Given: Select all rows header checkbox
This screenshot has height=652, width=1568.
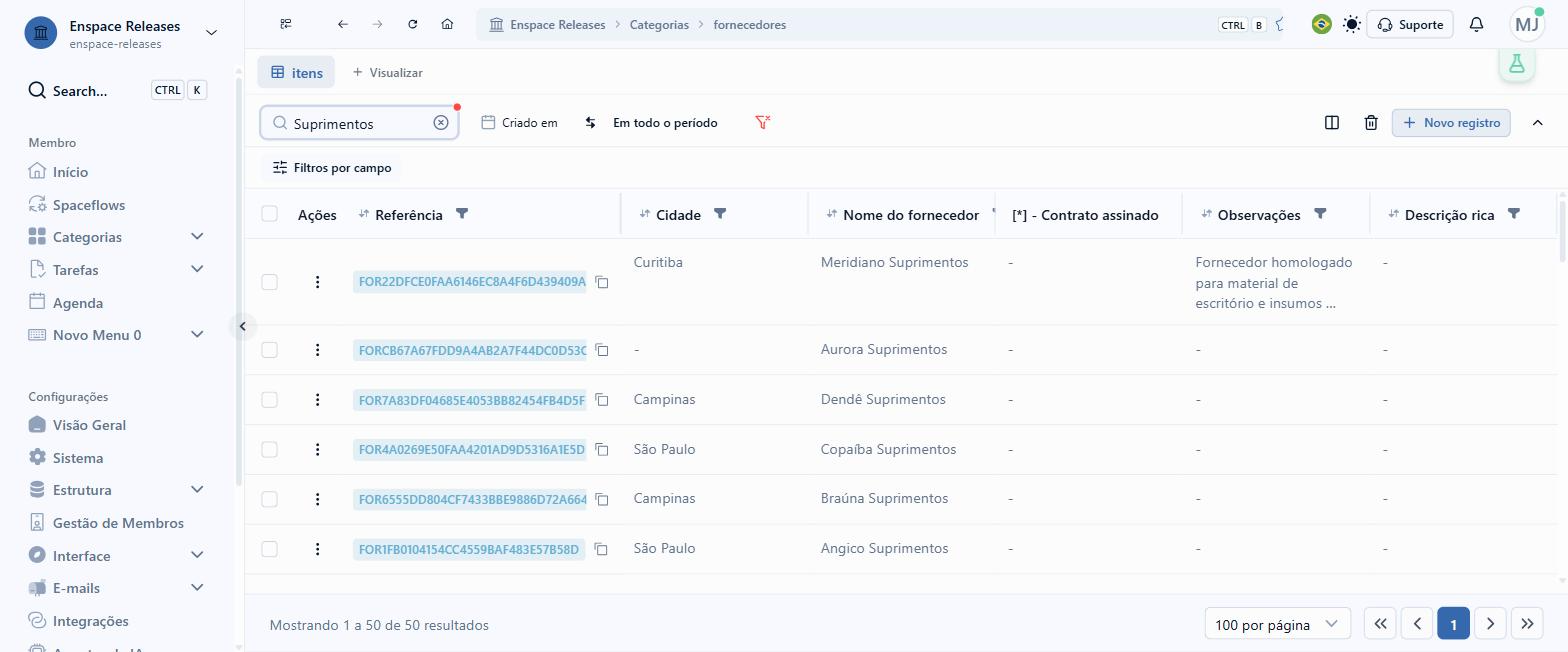Looking at the screenshot, I should (x=269, y=214).
